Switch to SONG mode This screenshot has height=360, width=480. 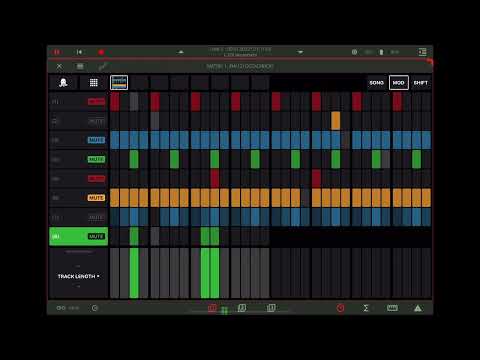click(x=377, y=83)
